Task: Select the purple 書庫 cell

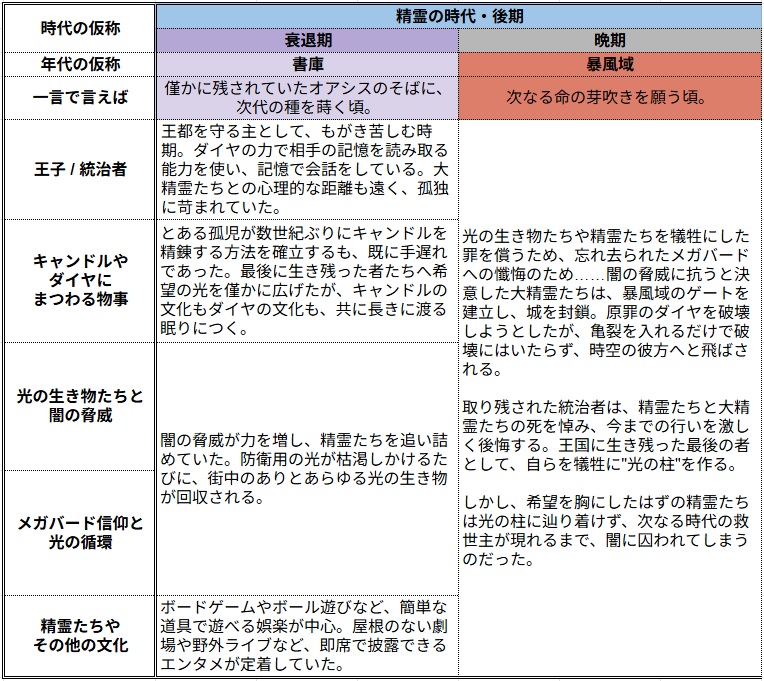Action: [308, 64]
